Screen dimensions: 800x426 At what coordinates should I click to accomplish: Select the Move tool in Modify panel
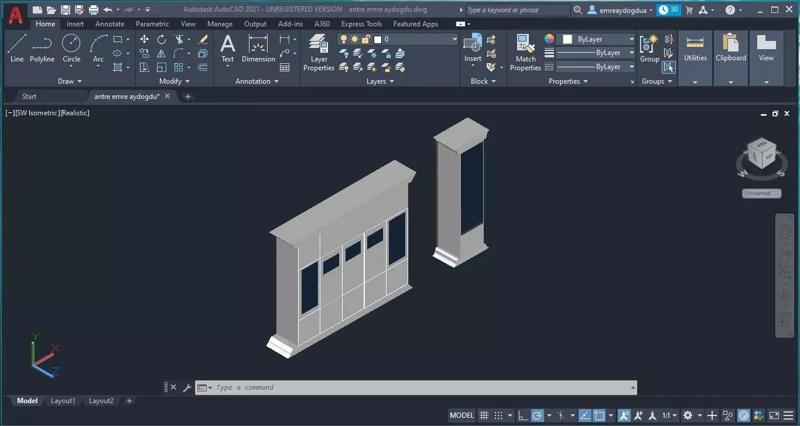tap(144, 39)
